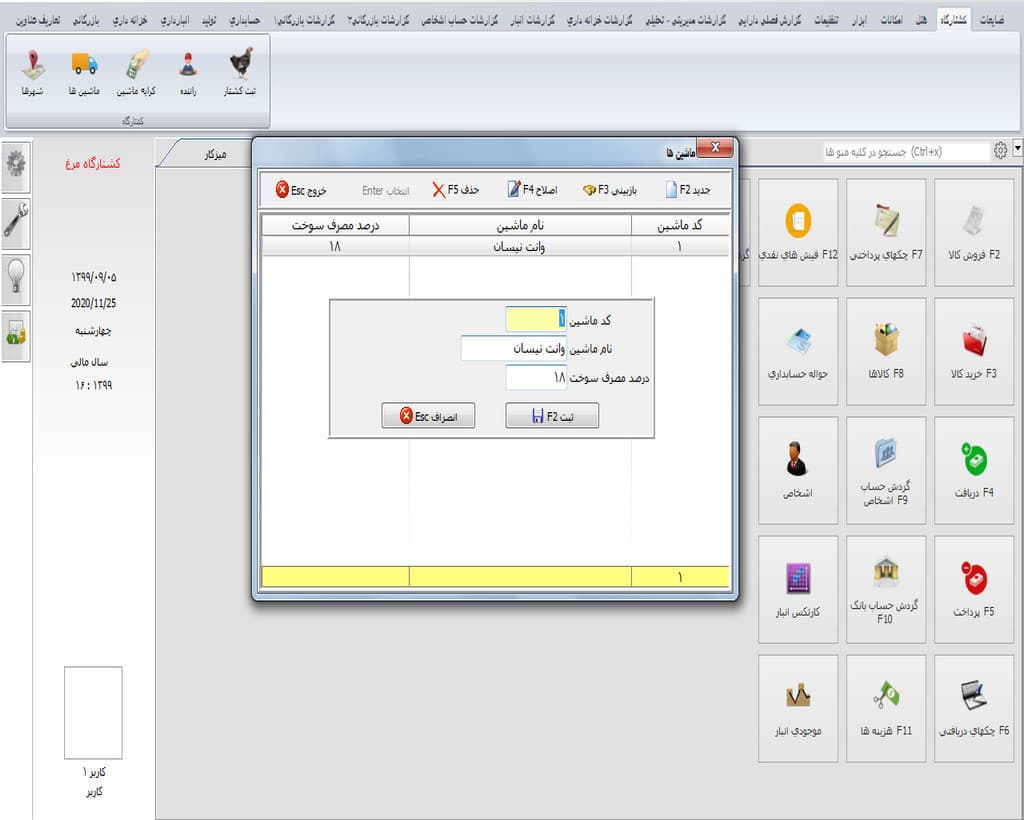Open the ضایعات menu tab
The height and width of the screenshot is (820, 1024).
pyautogui.click(x=991, y=20)
